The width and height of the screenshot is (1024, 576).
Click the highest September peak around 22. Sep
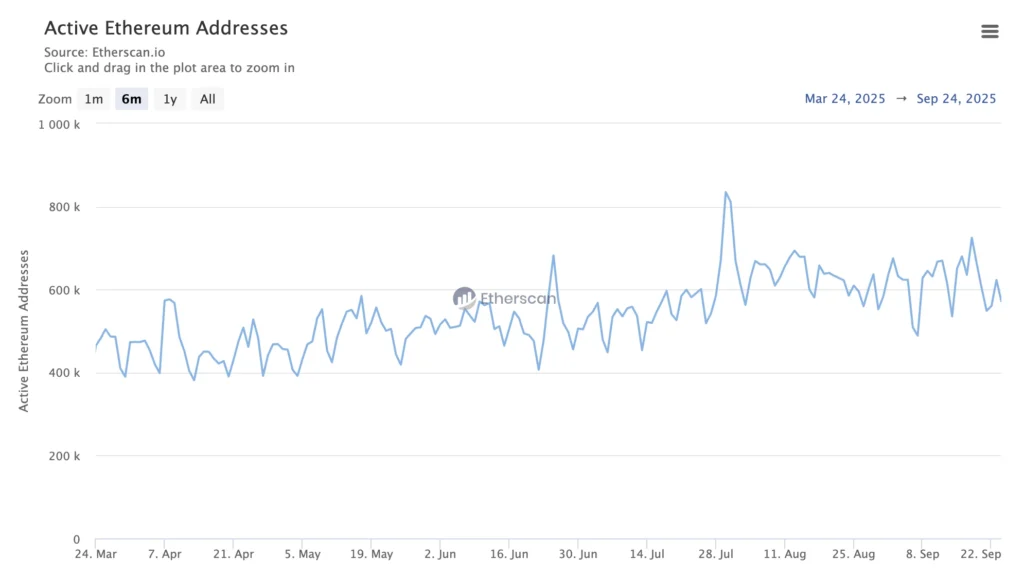click(x=971, y=239)
